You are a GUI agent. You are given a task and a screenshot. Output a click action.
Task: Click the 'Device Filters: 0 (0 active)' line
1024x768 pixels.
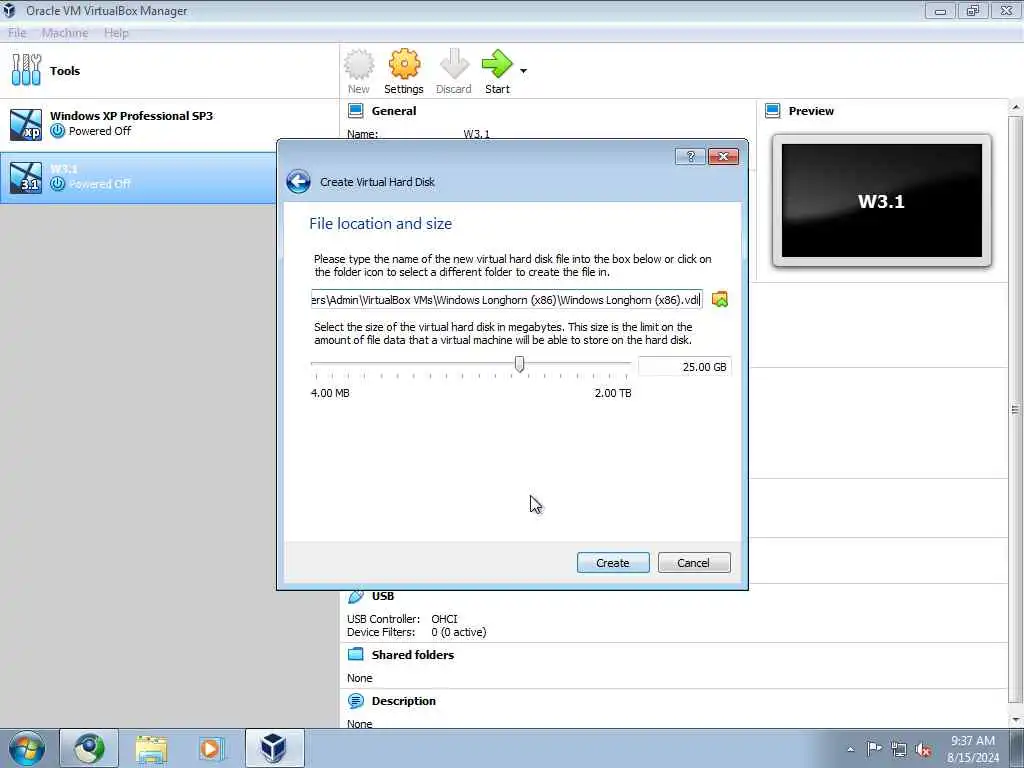[x=417, y=632]
